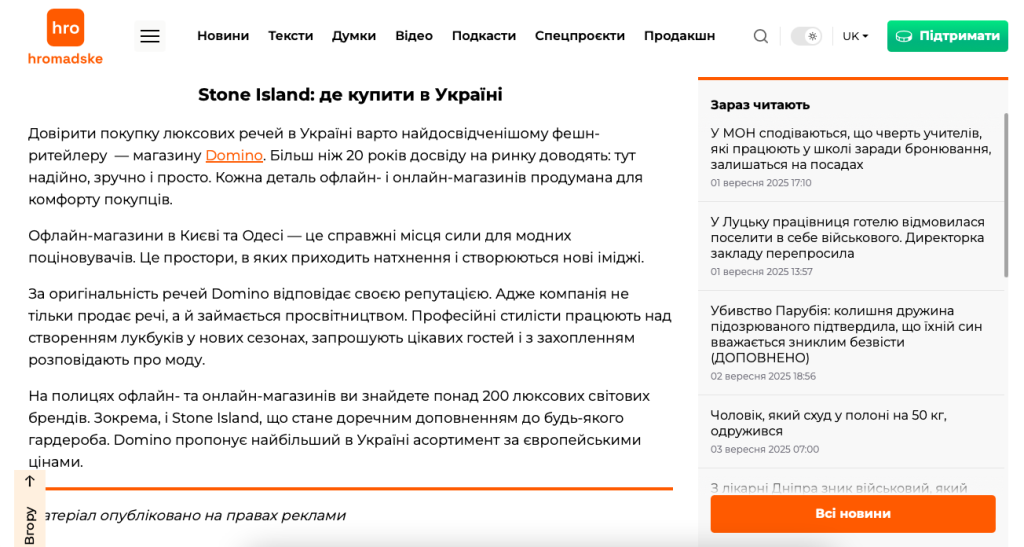Open Спецпроєкти in navigation
The image size is (1024, 547).
(x=580, y=36)
